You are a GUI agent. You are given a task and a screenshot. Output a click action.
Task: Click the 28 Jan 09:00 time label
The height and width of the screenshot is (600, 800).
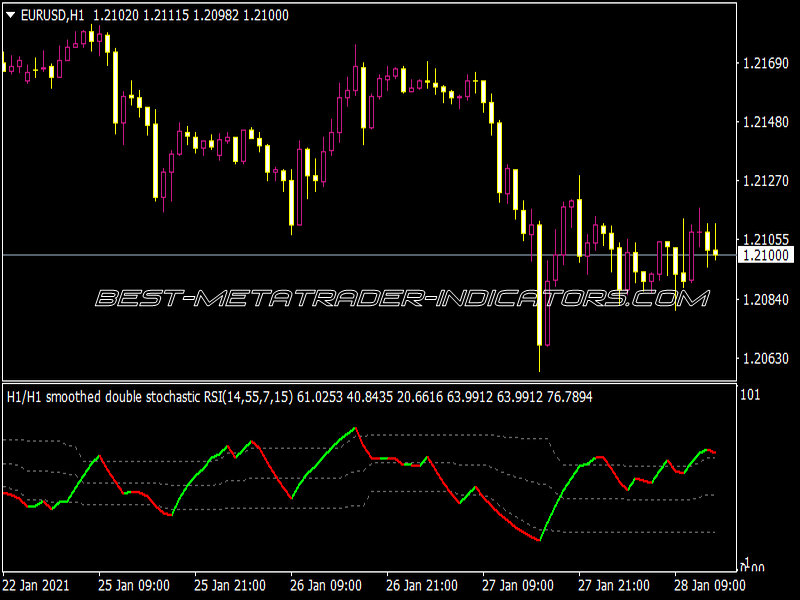point(710,585)
